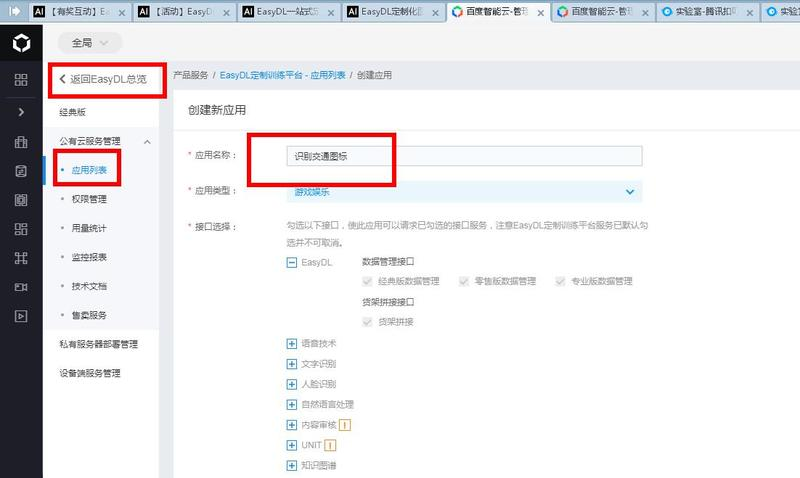Select 应用列表 in side menu
Viewport: 800px width, 478px height.
89,170
